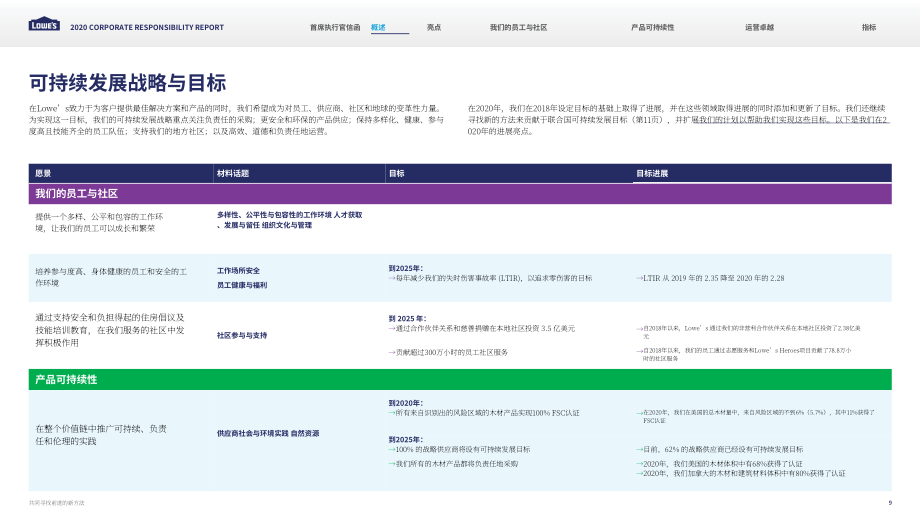The width and height of the screenshot is (920, 518).
Task: Click the 100% FSC认证 wood goal text
Action: point(484,413)
